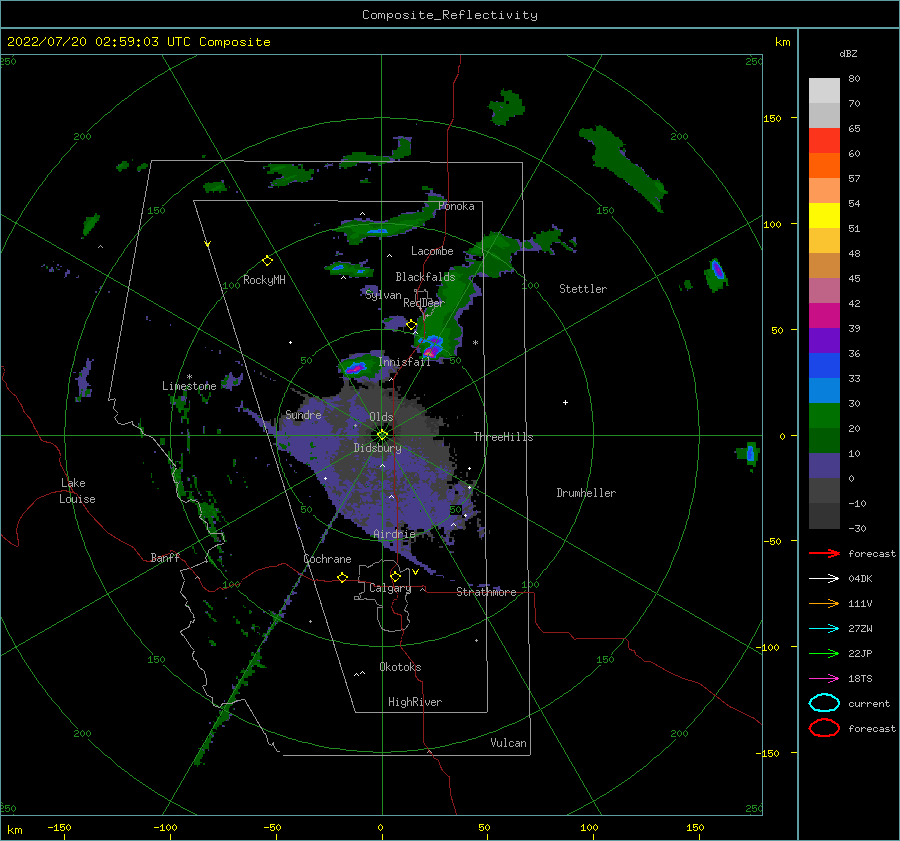Select the green 22JP arrow legend entry
900x841 pixels.
pyautogui.click(x=824, y=653)
